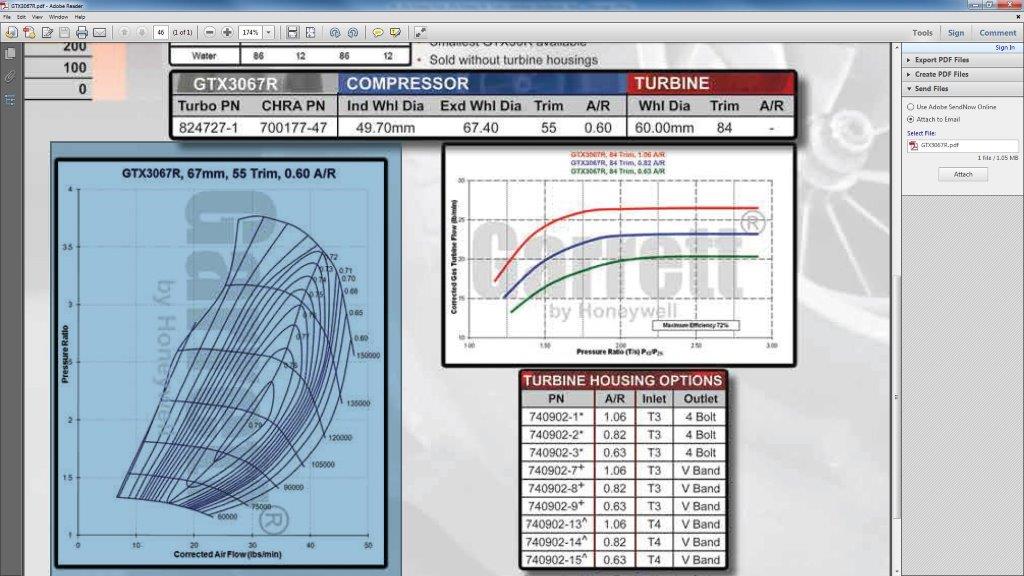Select the highlight text tool

(396, 33)
